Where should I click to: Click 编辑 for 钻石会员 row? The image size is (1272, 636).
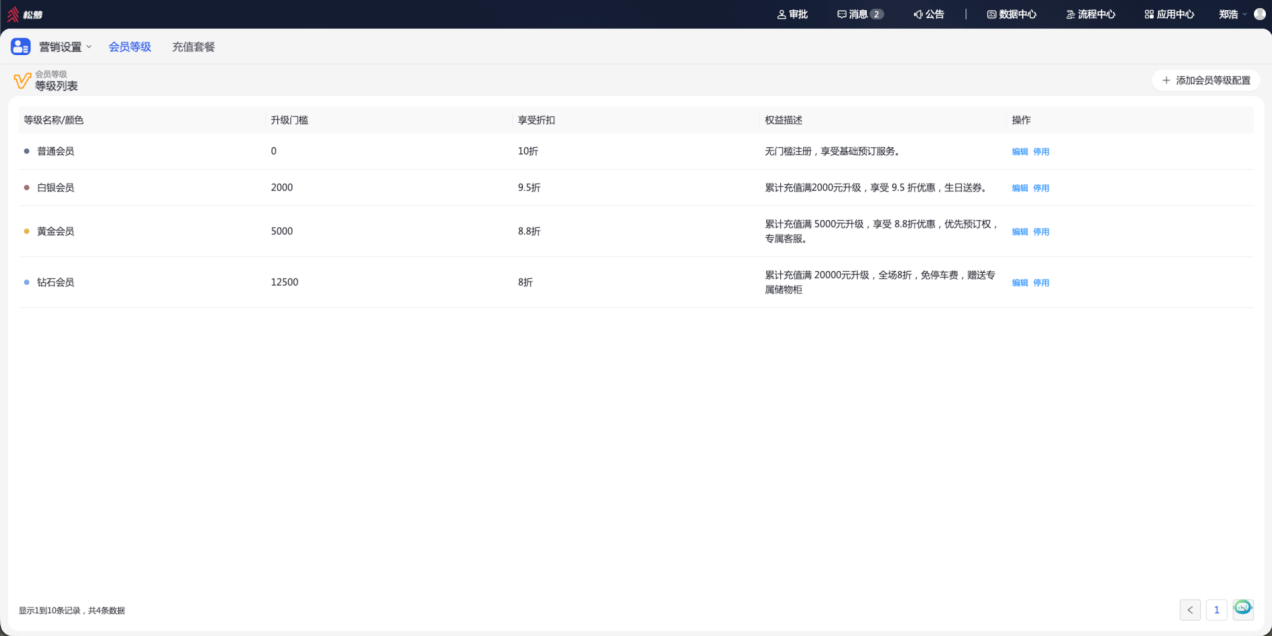click(x=1019, y=283)
